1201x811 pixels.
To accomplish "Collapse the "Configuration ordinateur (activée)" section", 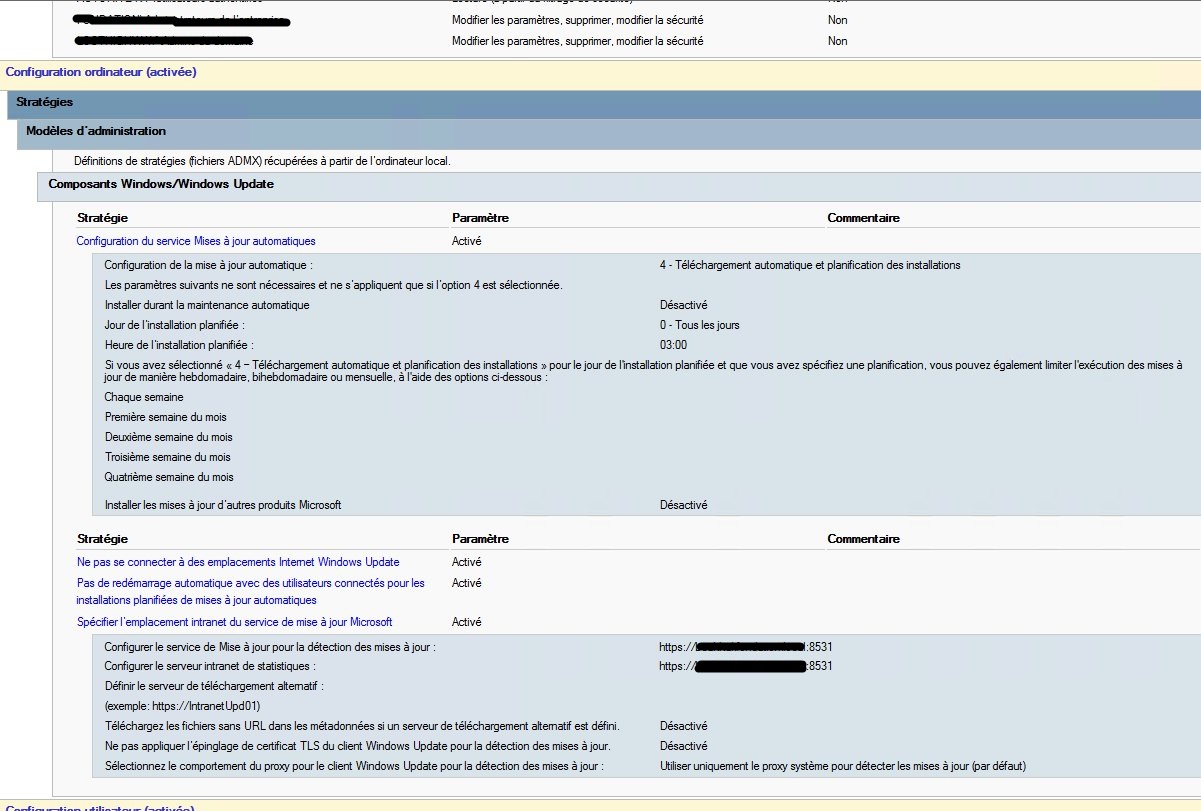I will (98, 72).
